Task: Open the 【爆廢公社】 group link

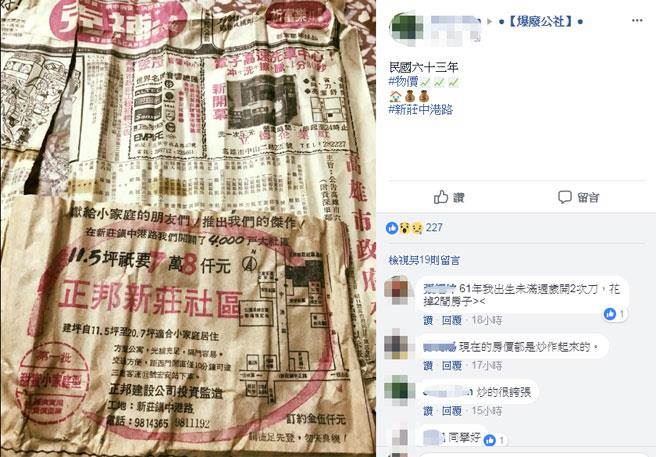Action: 540,21
